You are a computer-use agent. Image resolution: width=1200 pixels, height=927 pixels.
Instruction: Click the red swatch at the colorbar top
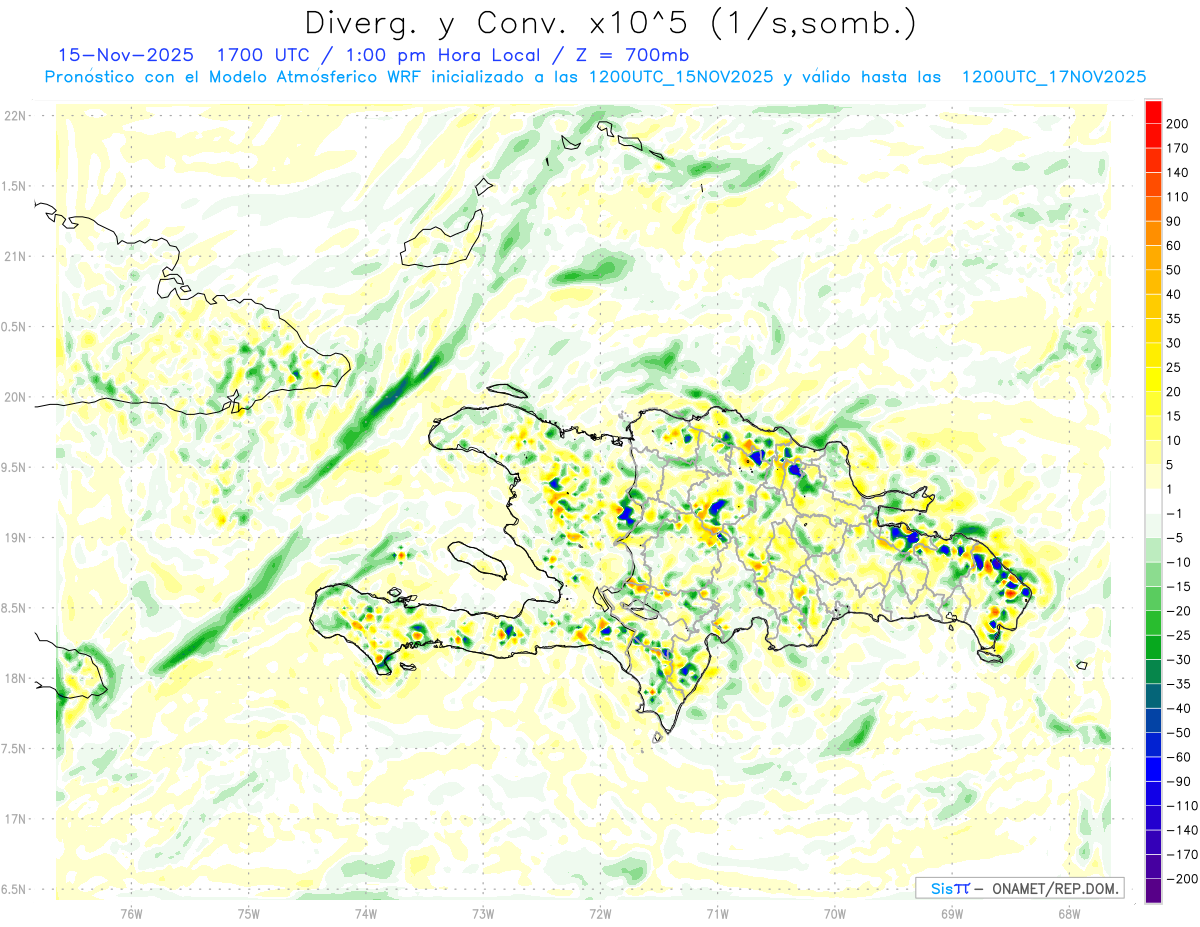tap(1153, 112)
